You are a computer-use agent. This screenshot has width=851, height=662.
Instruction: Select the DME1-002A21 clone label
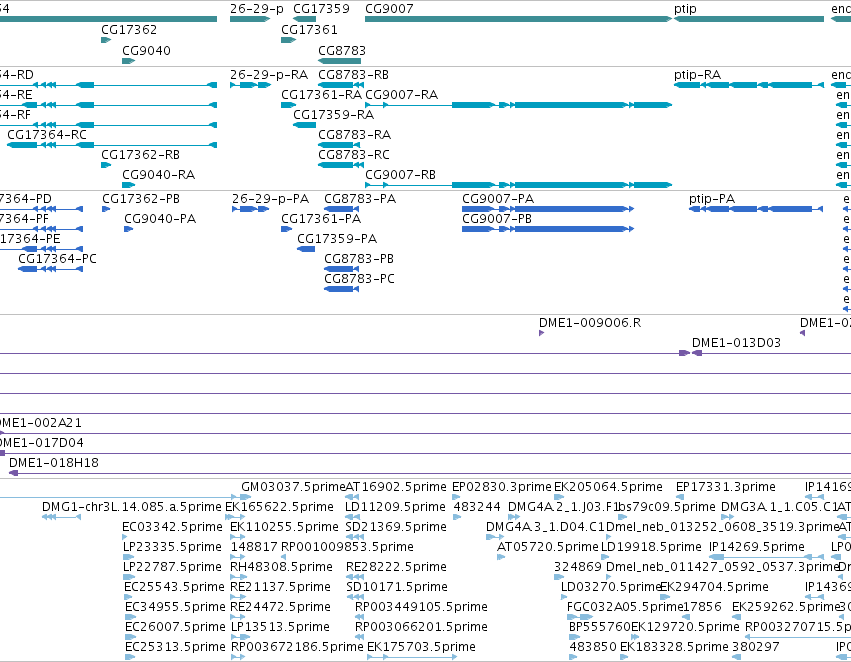[x=40, y=423]
